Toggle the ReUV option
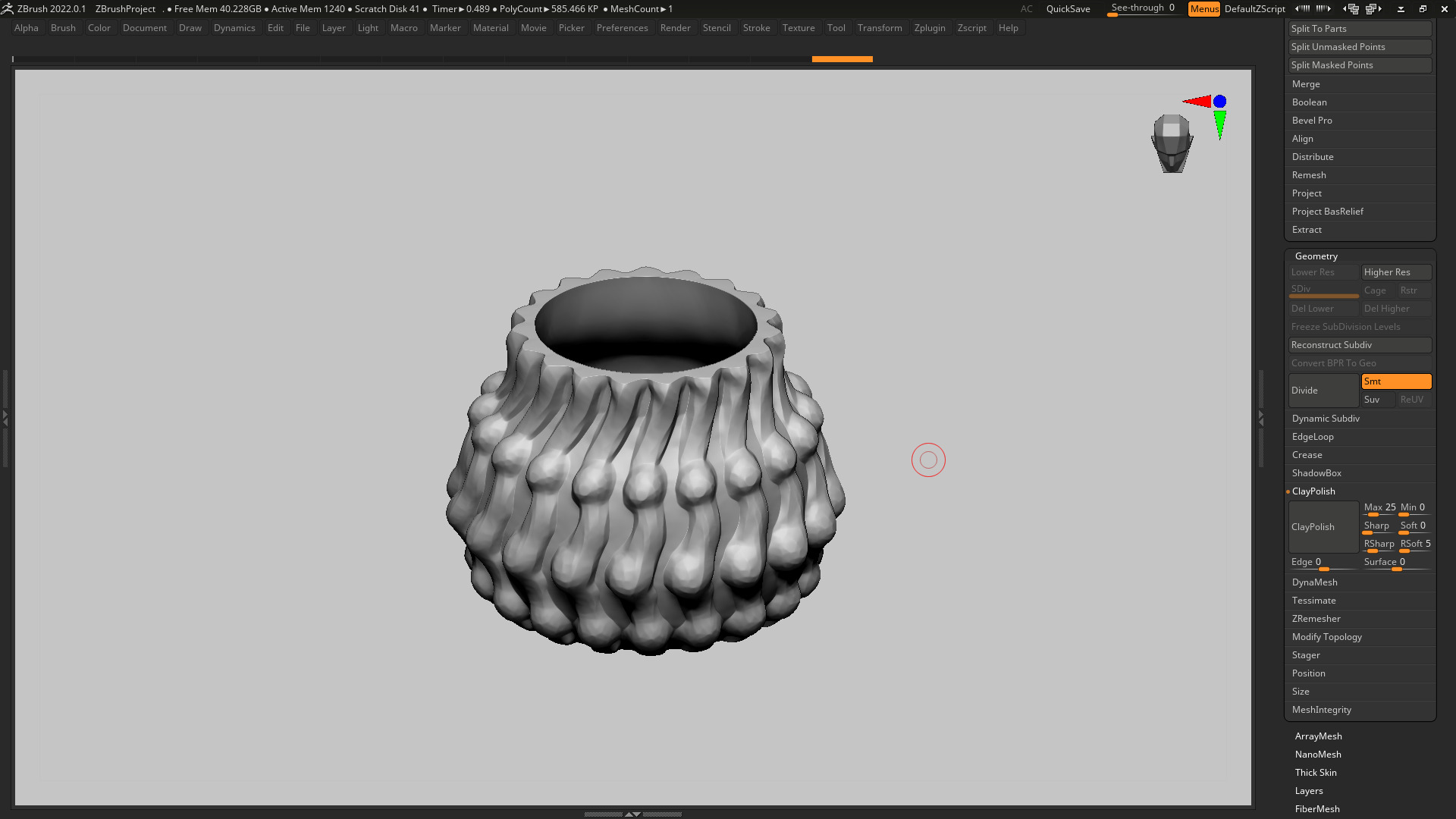Viewport: 1456px width, 819px height. click(x=1414, y=400)
